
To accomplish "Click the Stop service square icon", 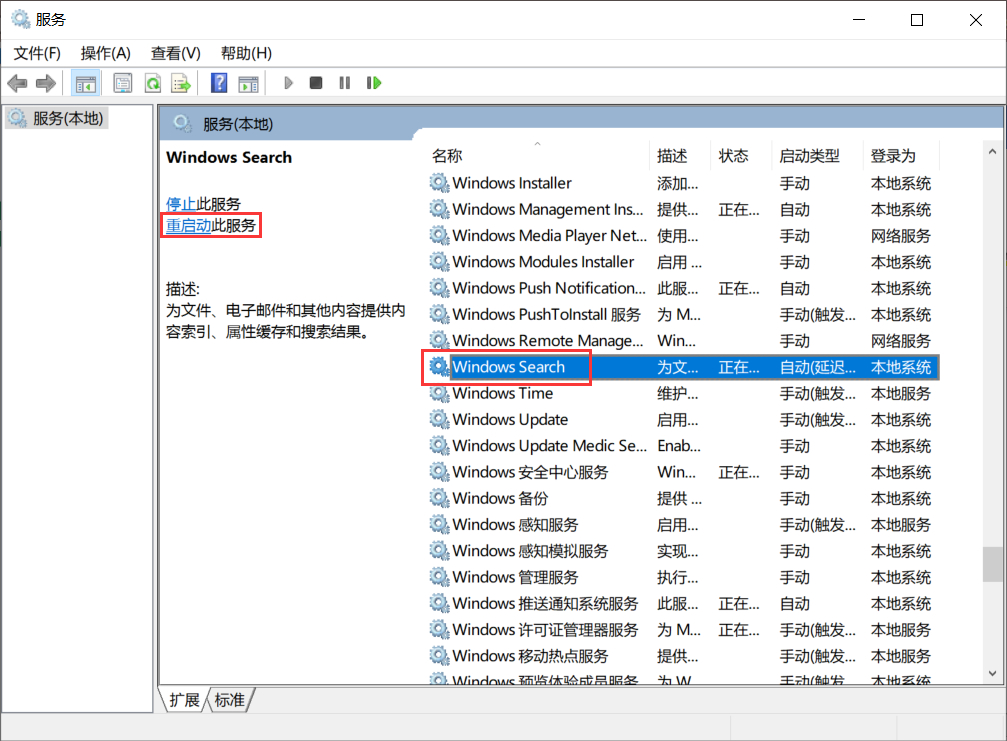I will [x=315, y=83].
